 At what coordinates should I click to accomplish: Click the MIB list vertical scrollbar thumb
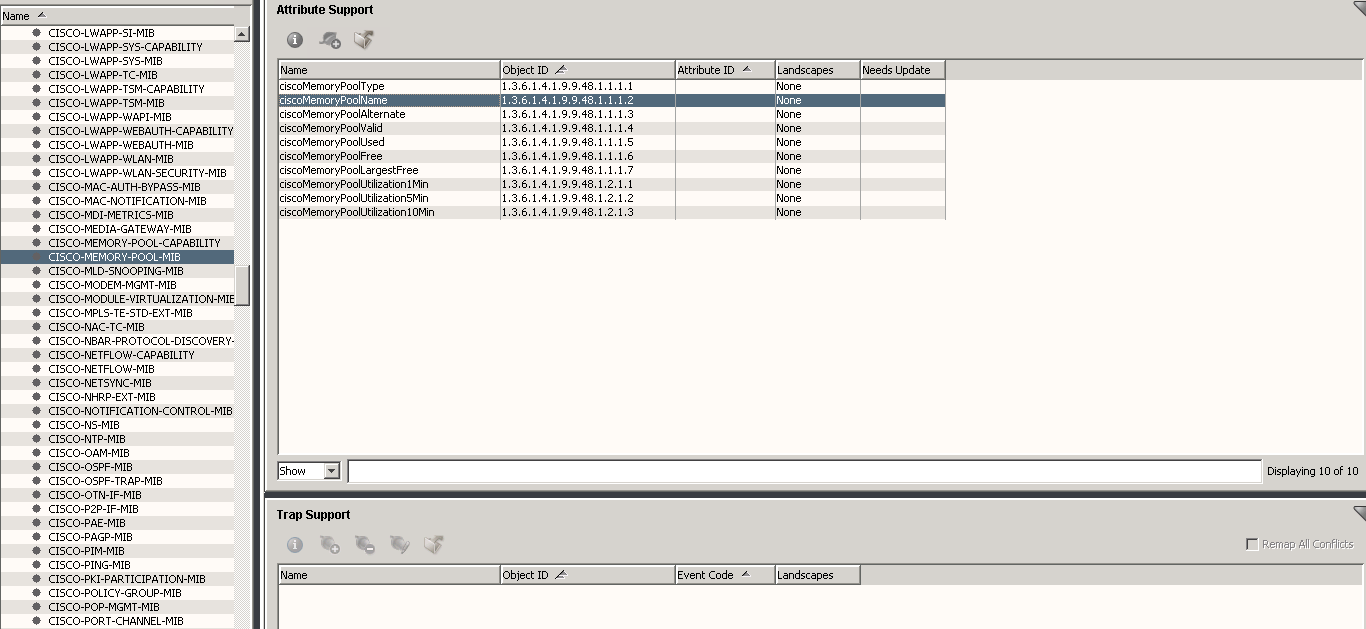(x=242, y=285)
